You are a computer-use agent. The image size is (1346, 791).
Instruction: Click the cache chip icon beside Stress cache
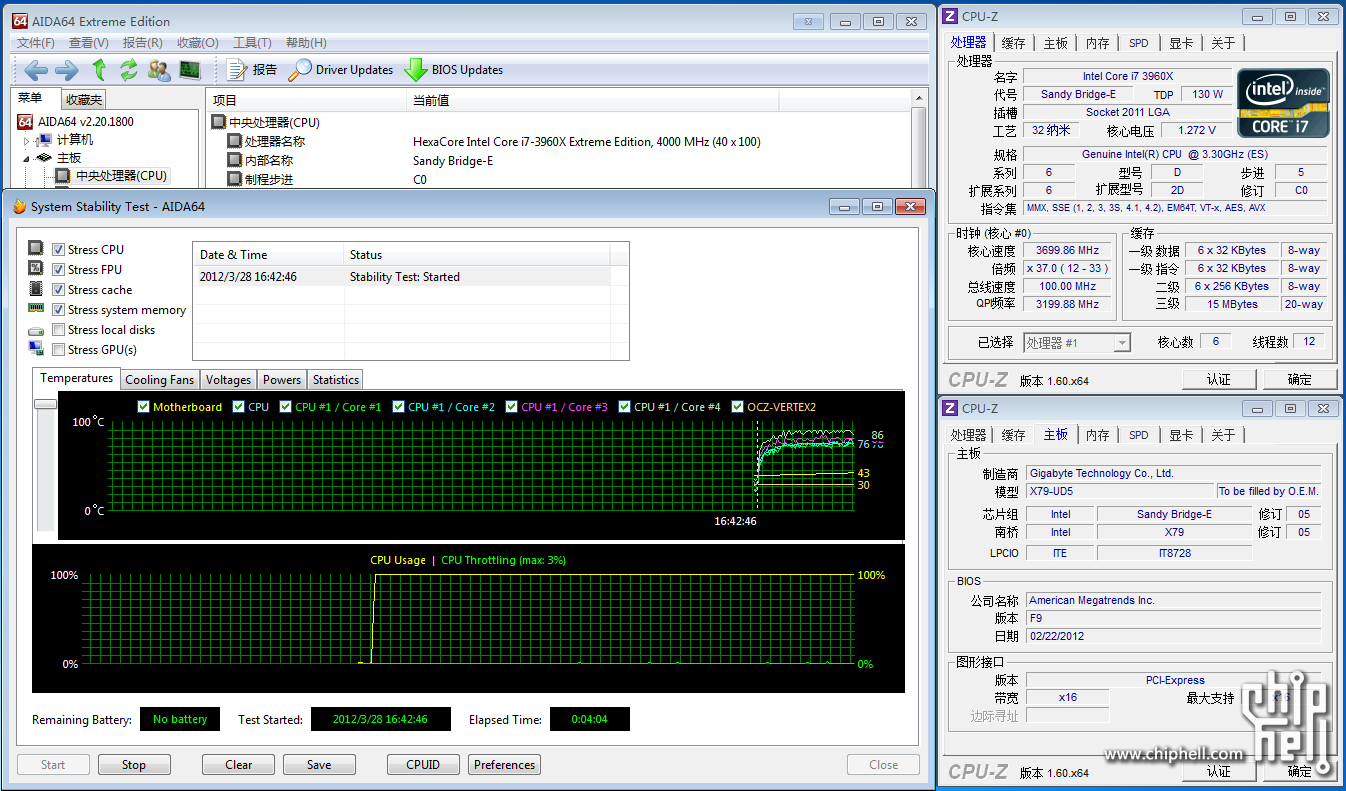(x=36, y=289)
